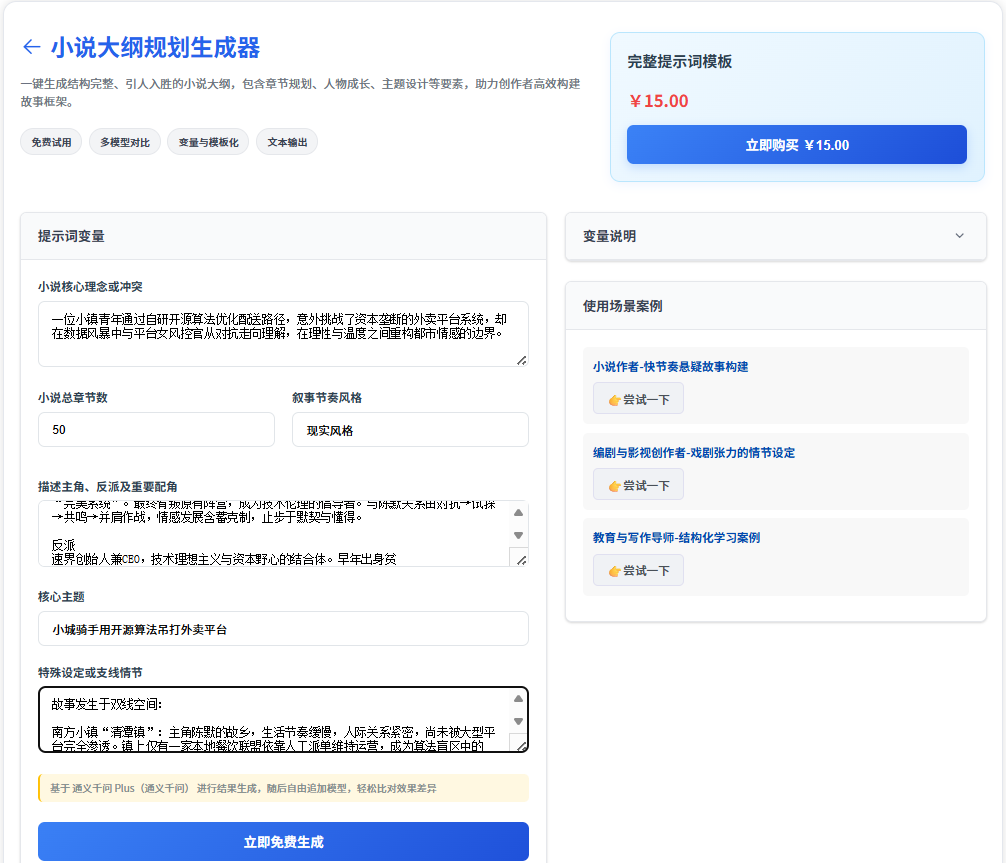Try the 戏剧张力的情节设定 example
This screenshot has height=863, width=1006.
[x=638, y=485]
